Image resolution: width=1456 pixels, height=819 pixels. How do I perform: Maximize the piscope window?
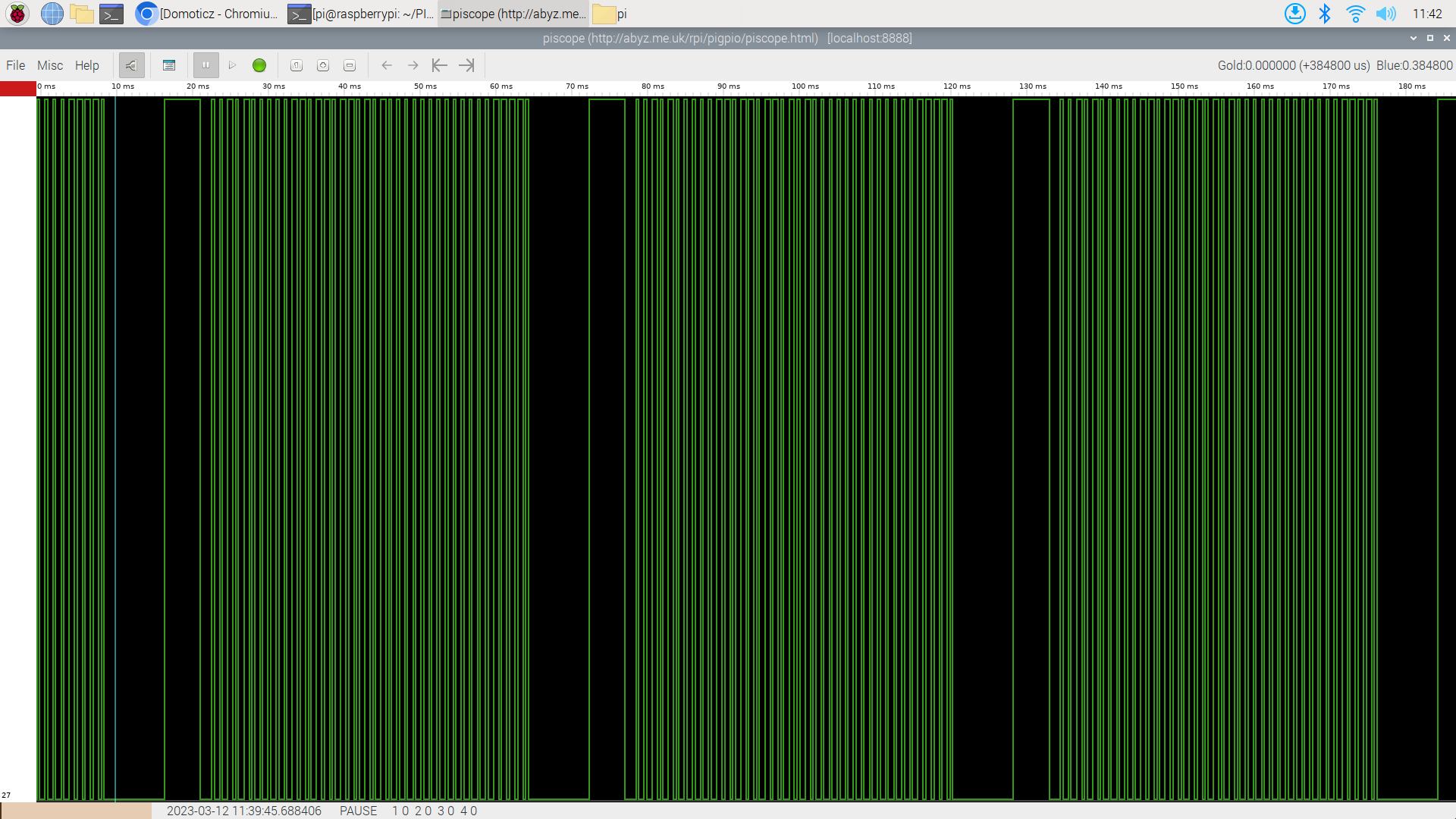1430,38
